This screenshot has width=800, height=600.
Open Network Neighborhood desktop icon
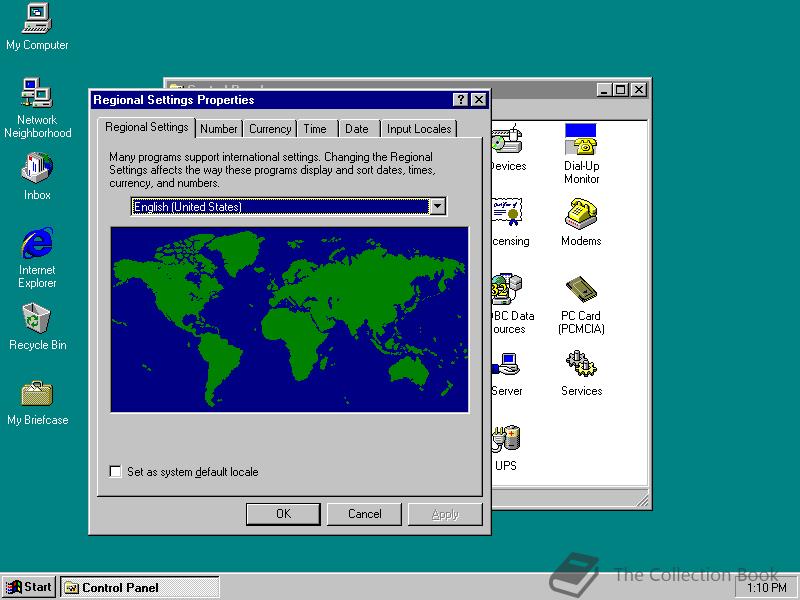37,108
